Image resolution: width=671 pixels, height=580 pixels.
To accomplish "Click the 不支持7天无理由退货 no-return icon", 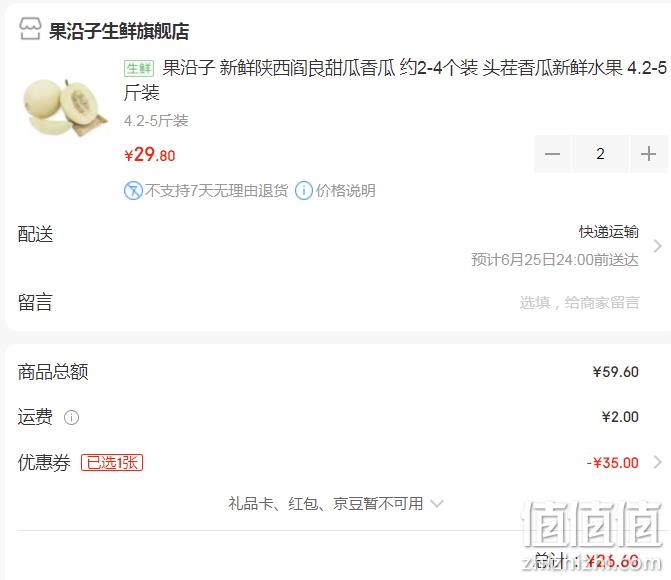I will point(133,190).
